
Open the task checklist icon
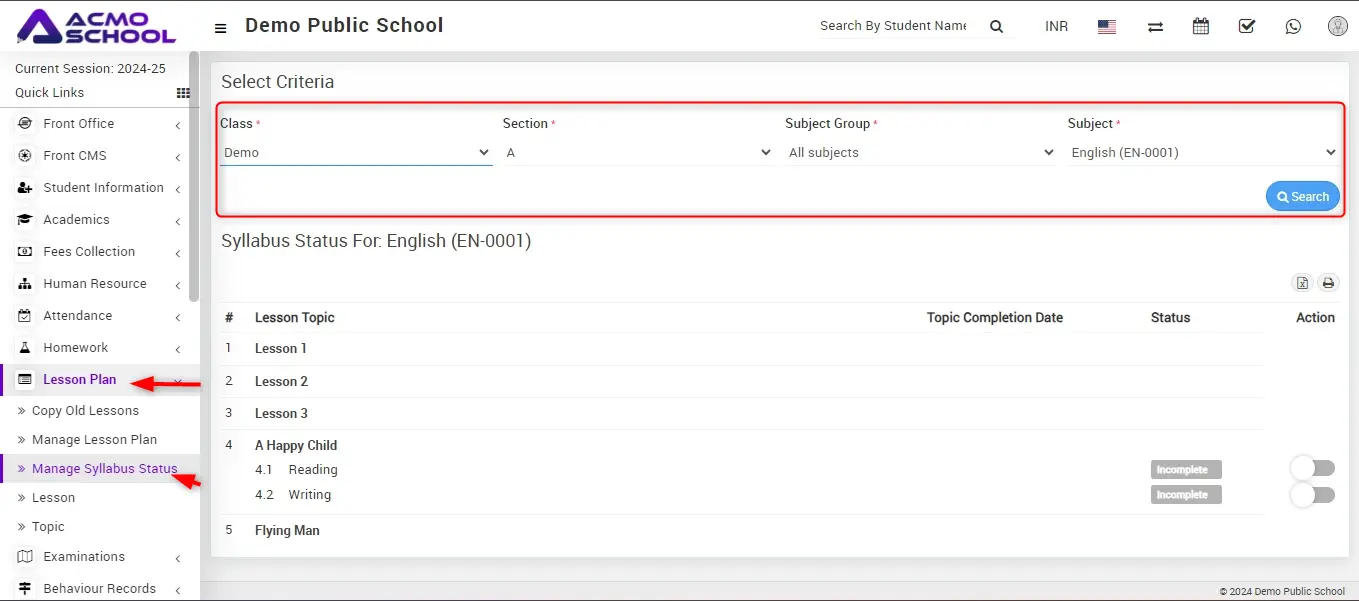pos(1247,27)
